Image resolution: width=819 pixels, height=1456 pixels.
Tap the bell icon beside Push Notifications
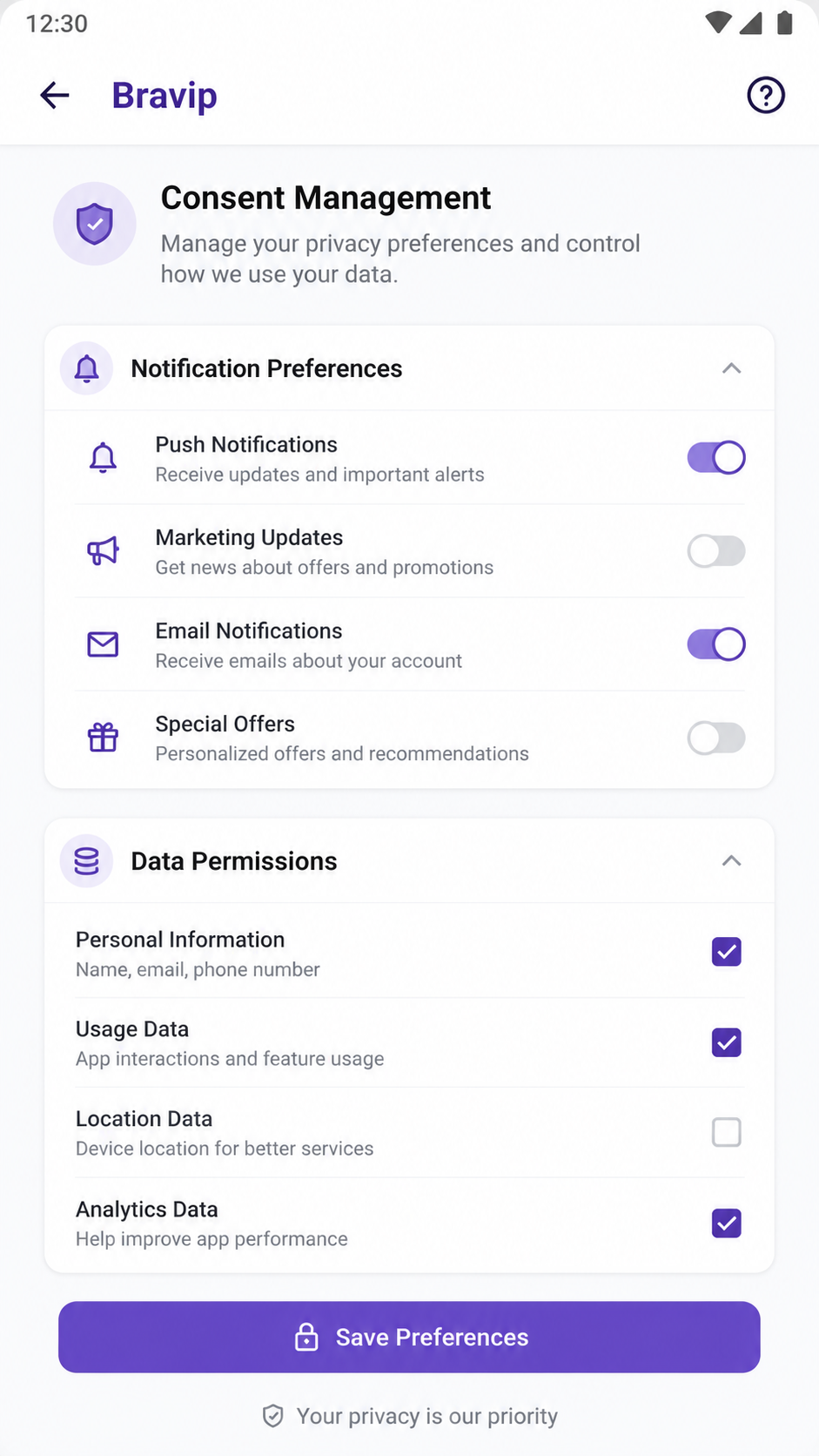click(x=103, y=457)
